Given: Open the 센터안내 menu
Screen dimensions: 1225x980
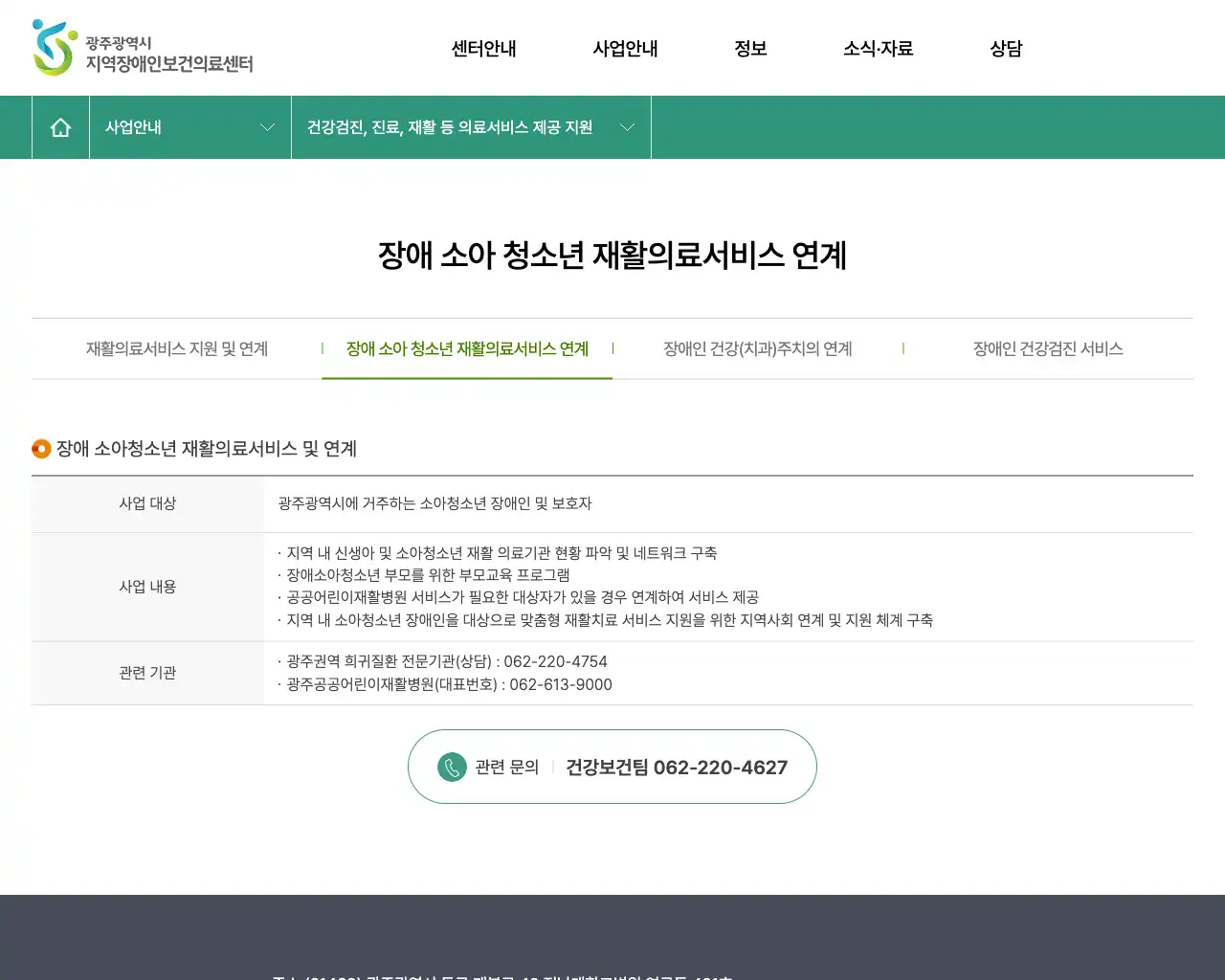Looking at the screenshot, I should (x=484, y=48).
